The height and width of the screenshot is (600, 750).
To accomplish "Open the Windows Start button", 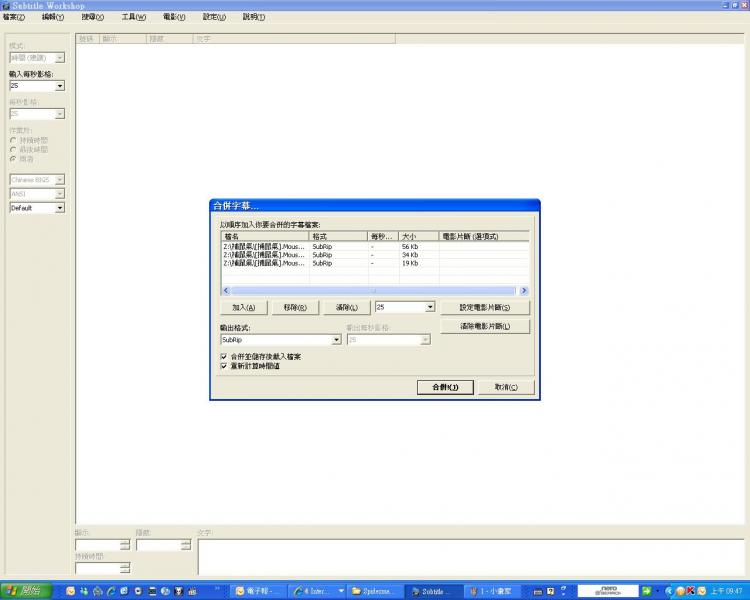I will 25,591.
